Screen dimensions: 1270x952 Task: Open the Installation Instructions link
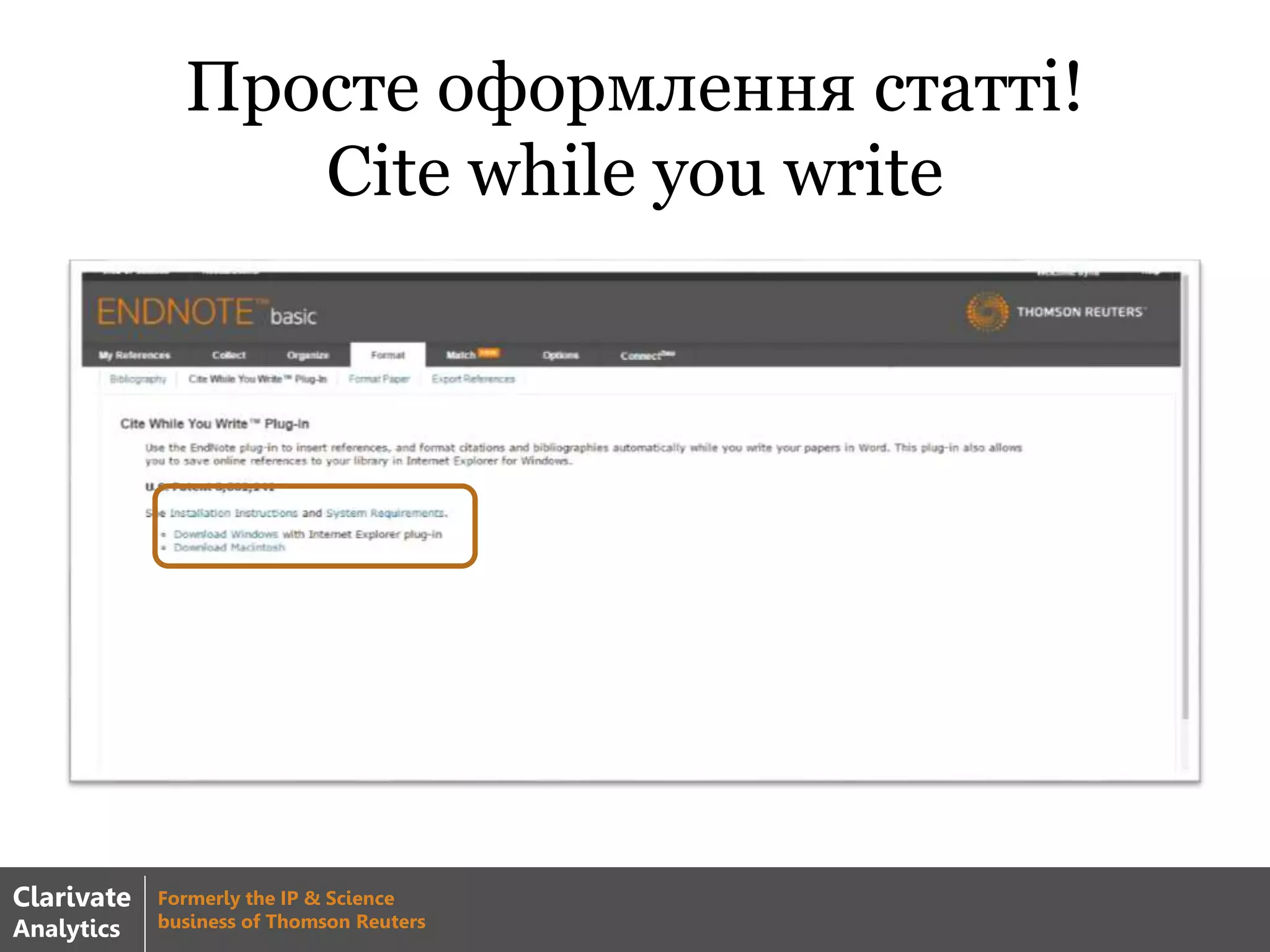234,513
